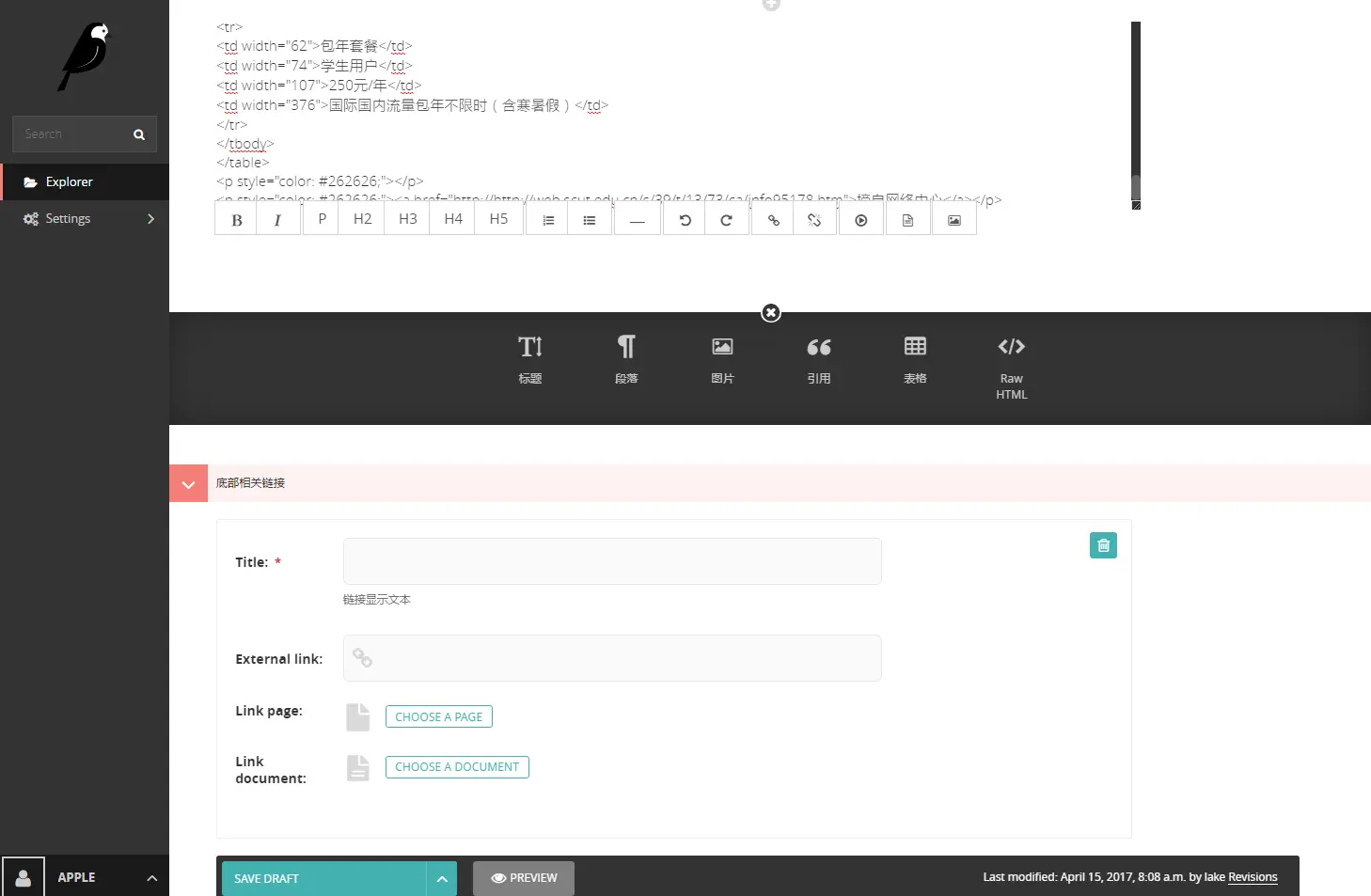Add Raw HTML block

coord(1012,368)
